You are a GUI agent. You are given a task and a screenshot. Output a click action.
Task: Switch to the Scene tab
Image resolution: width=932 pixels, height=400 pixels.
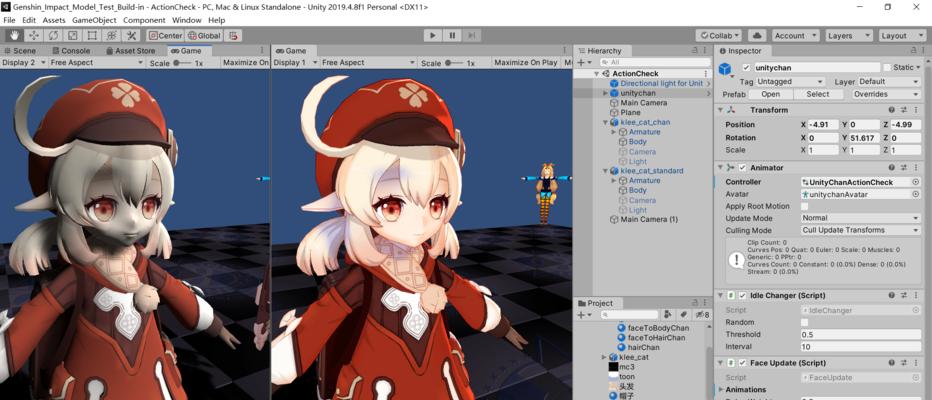click(x=20, y=51)
